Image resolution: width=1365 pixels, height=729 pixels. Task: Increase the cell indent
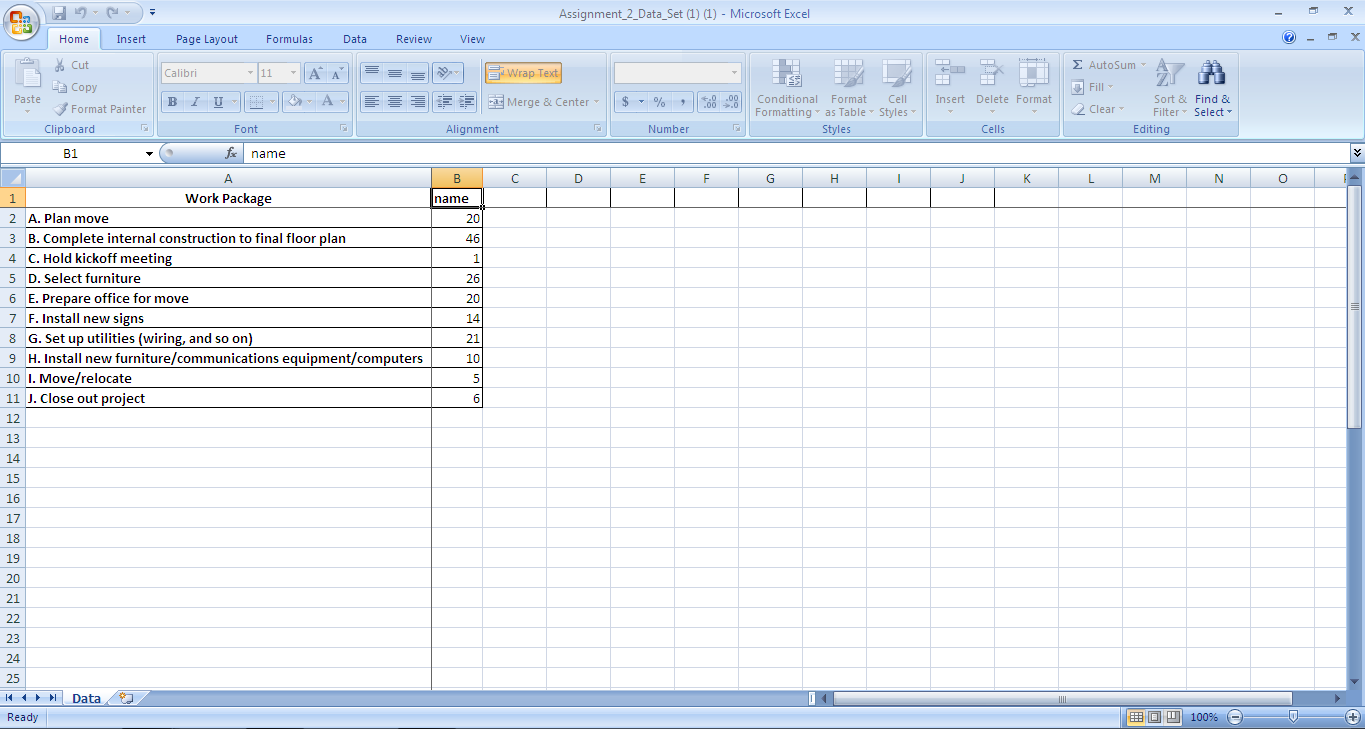click(x=466, y=102)
